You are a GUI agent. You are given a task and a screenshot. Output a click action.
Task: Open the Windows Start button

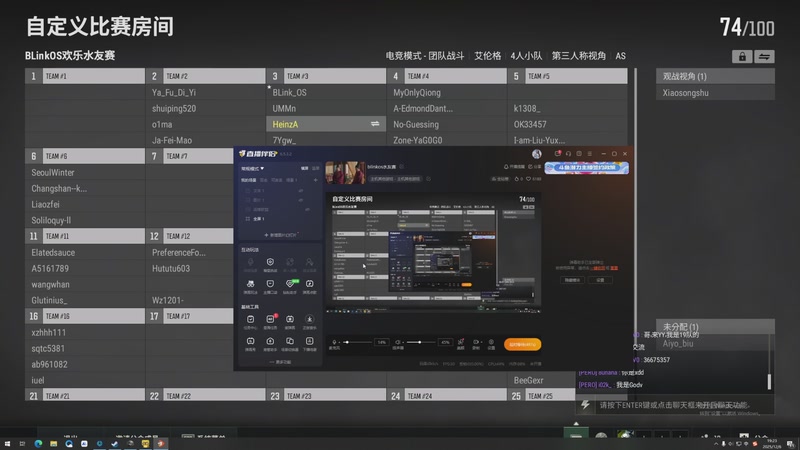7,444
